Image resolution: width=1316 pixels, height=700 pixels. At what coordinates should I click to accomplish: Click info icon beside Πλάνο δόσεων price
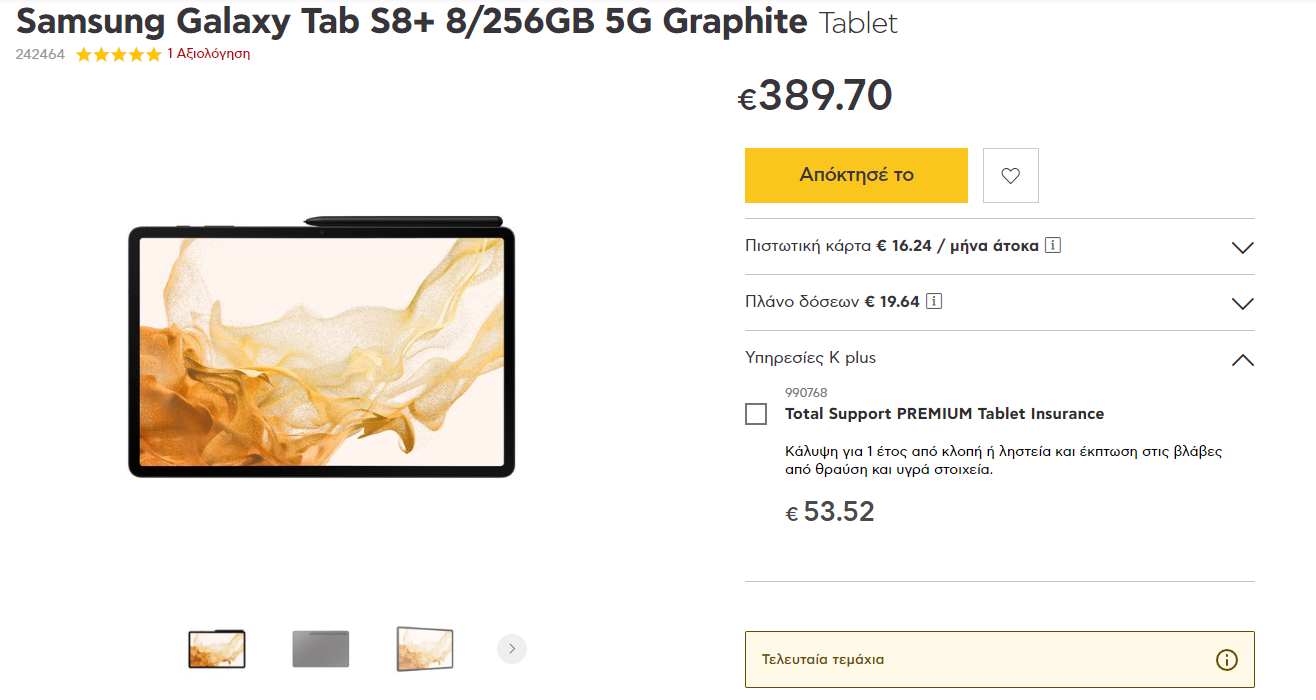point(933,301)
